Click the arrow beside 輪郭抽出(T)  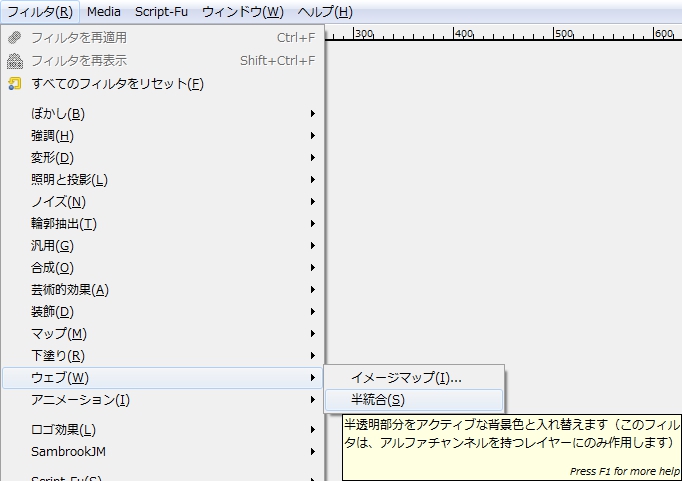pyautogui.click(x=312, y=224)
